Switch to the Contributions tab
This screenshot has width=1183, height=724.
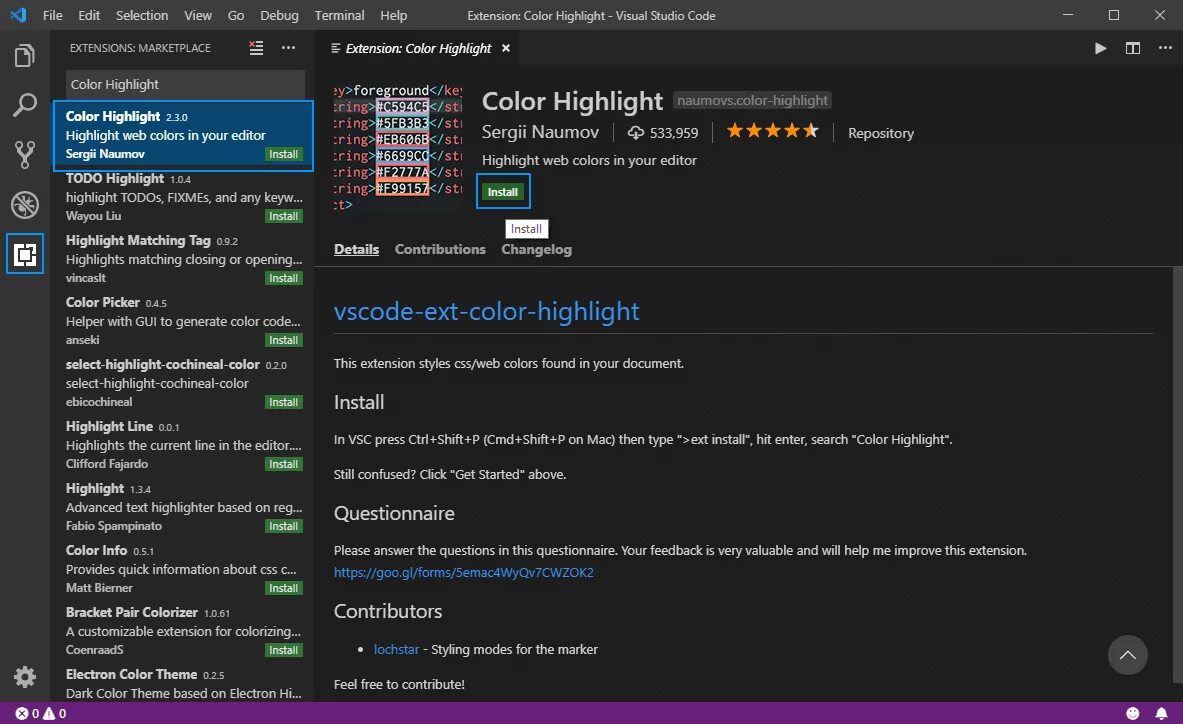[440, 250]
